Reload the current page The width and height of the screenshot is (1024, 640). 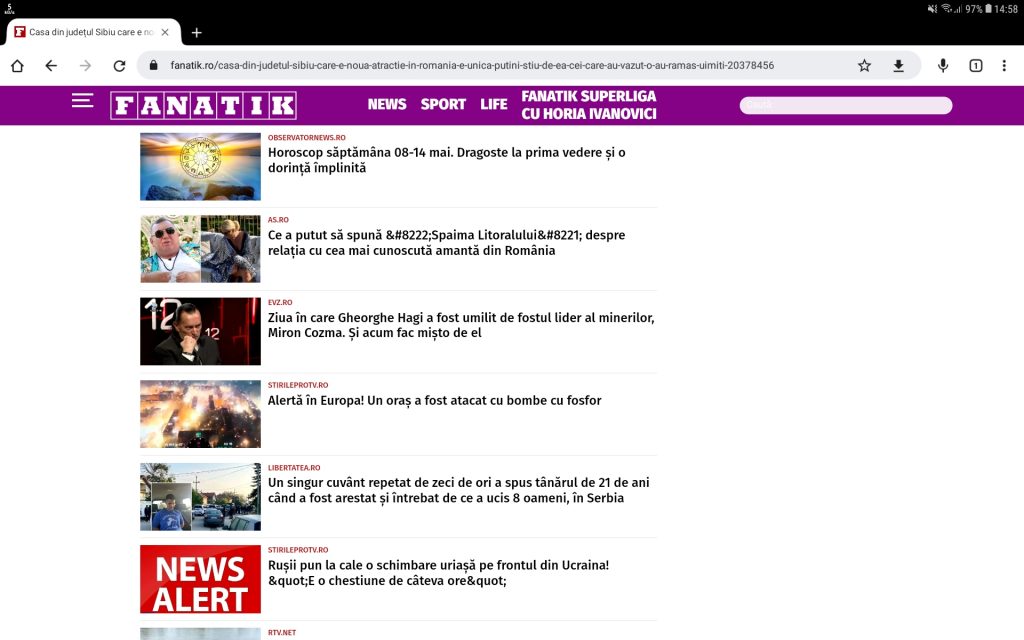[x=119, y=66]
